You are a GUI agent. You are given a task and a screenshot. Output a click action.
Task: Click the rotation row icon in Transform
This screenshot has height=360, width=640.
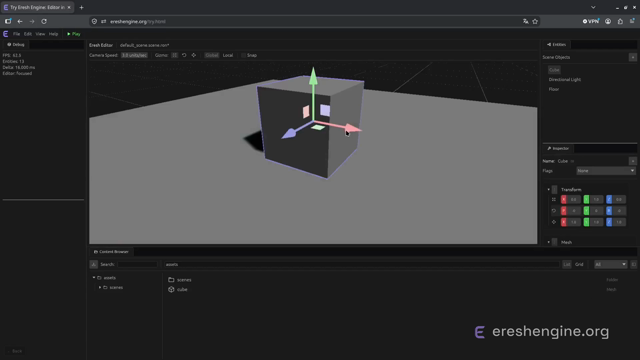[x=554, y=211]
